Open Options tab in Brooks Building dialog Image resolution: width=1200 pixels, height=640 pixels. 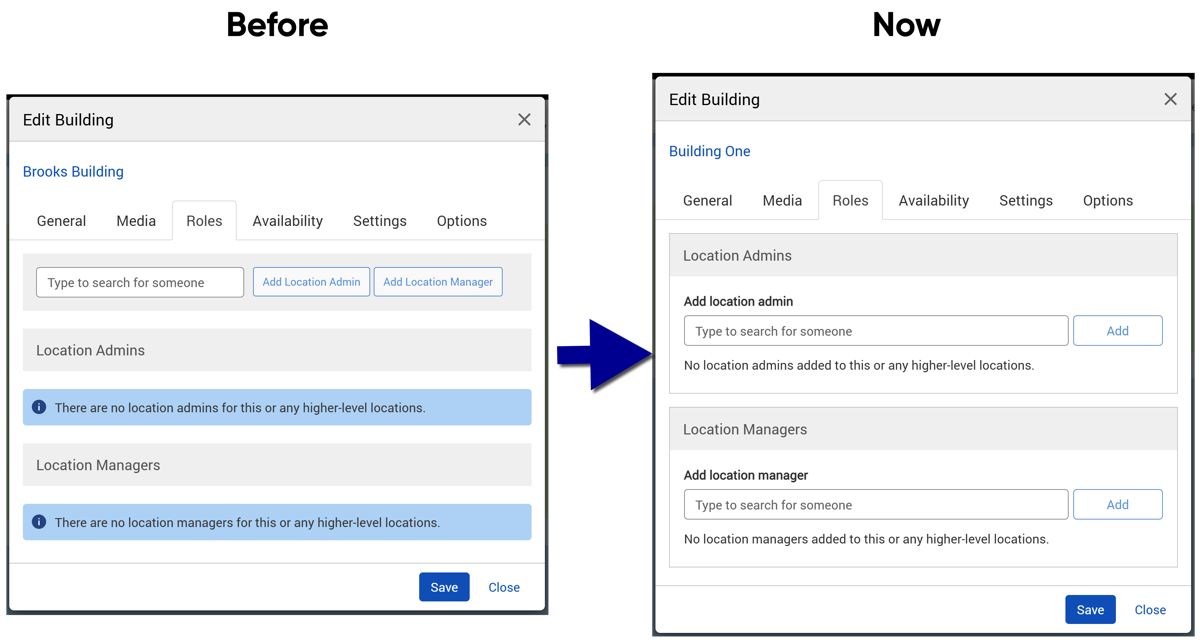(x=461, y=221)
